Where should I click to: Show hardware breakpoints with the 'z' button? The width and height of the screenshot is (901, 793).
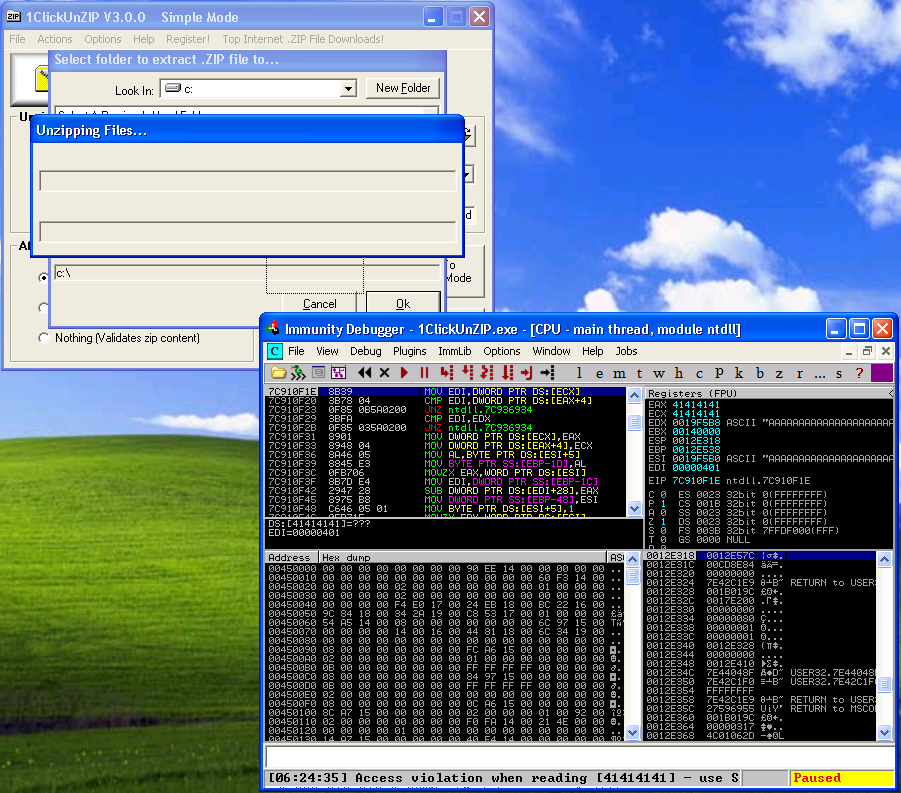coord(779,374)
